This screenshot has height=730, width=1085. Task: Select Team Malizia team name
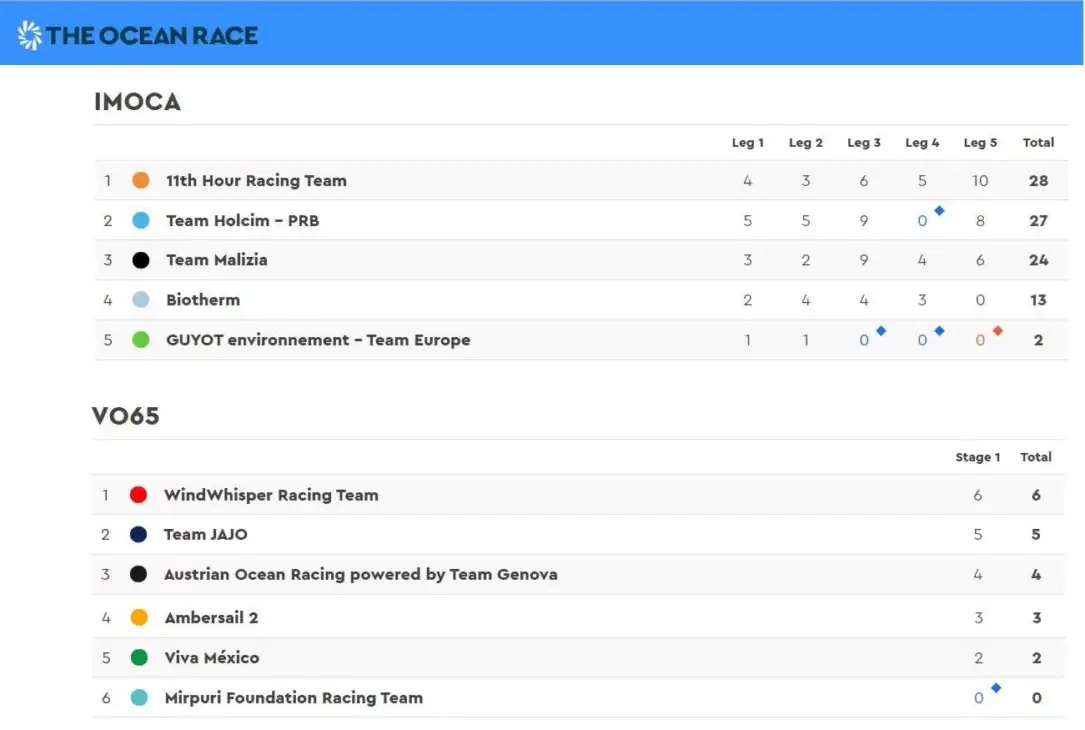coord(217,260)
